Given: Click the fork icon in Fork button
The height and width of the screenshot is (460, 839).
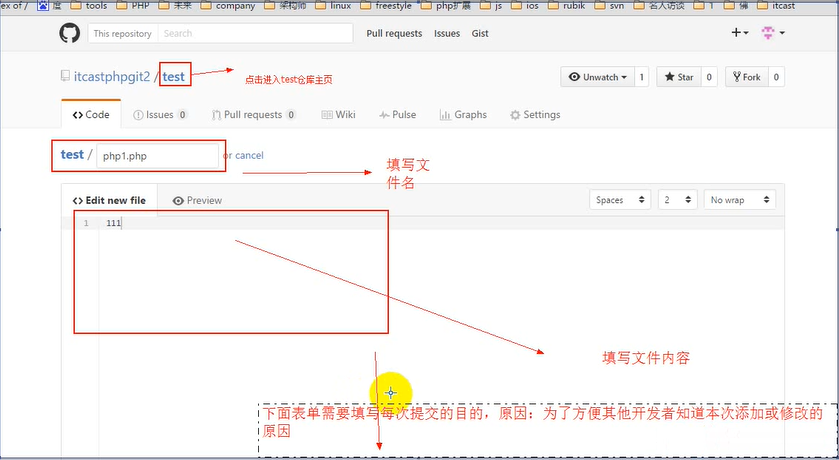Looking at the screenshot, I should 737,77.
